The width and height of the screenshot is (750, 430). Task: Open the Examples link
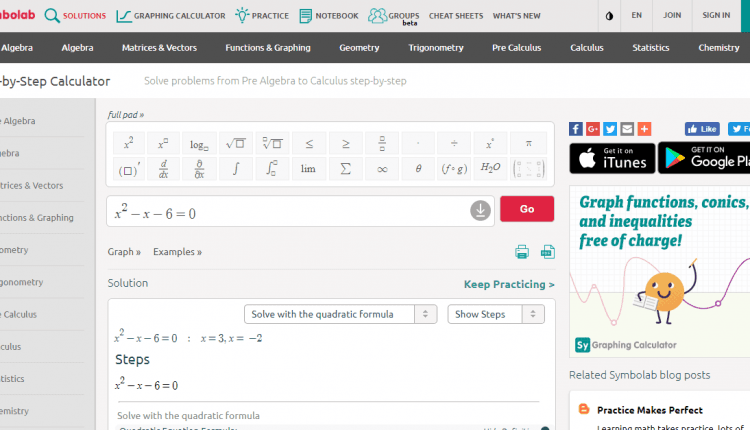(x=177, y=252)
